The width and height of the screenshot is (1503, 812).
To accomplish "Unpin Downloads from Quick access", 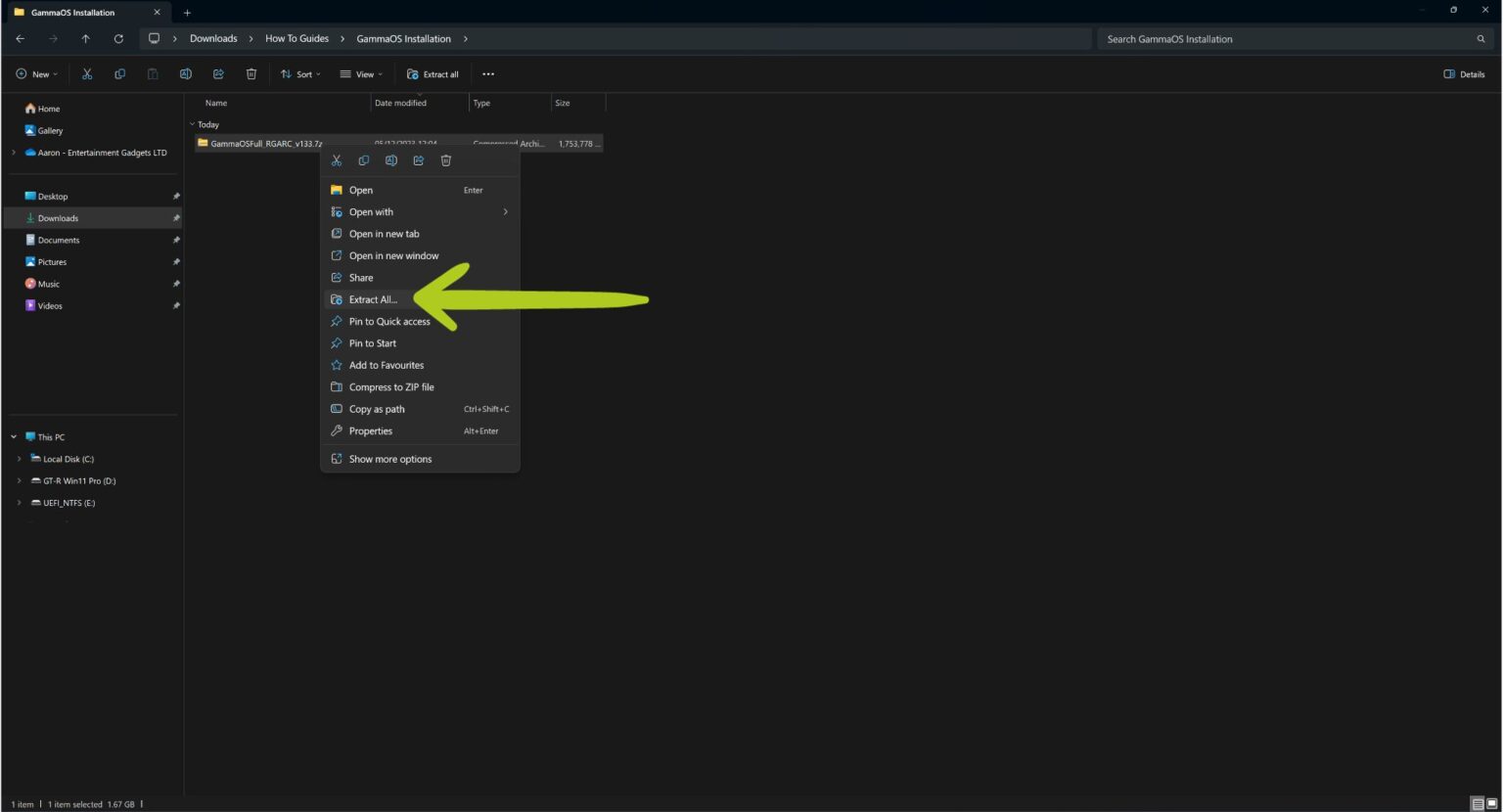I will (177, 217).
